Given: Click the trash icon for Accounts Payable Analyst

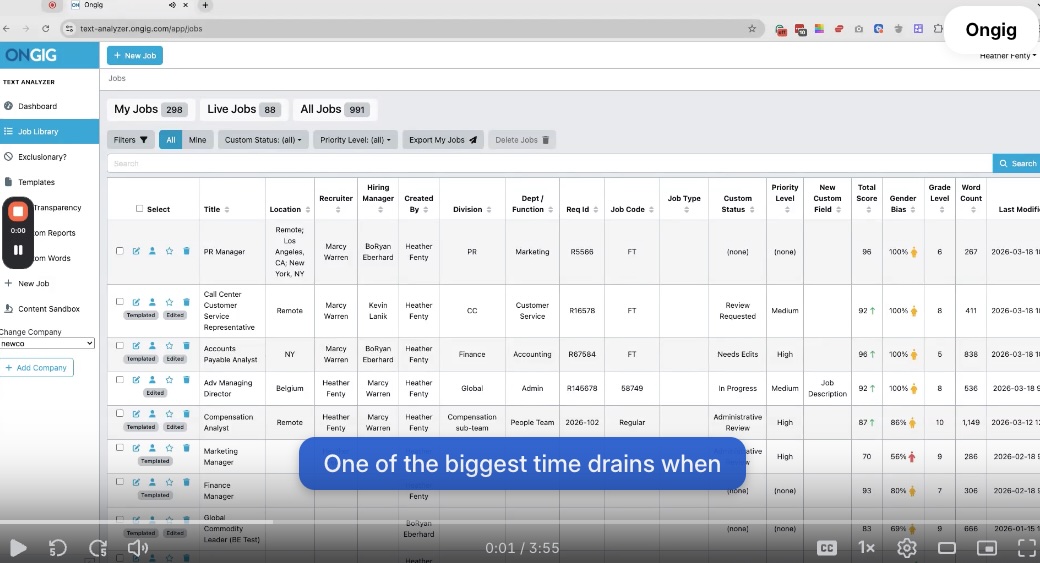Looking at the screenshot, I should click(x=186, y=347).
